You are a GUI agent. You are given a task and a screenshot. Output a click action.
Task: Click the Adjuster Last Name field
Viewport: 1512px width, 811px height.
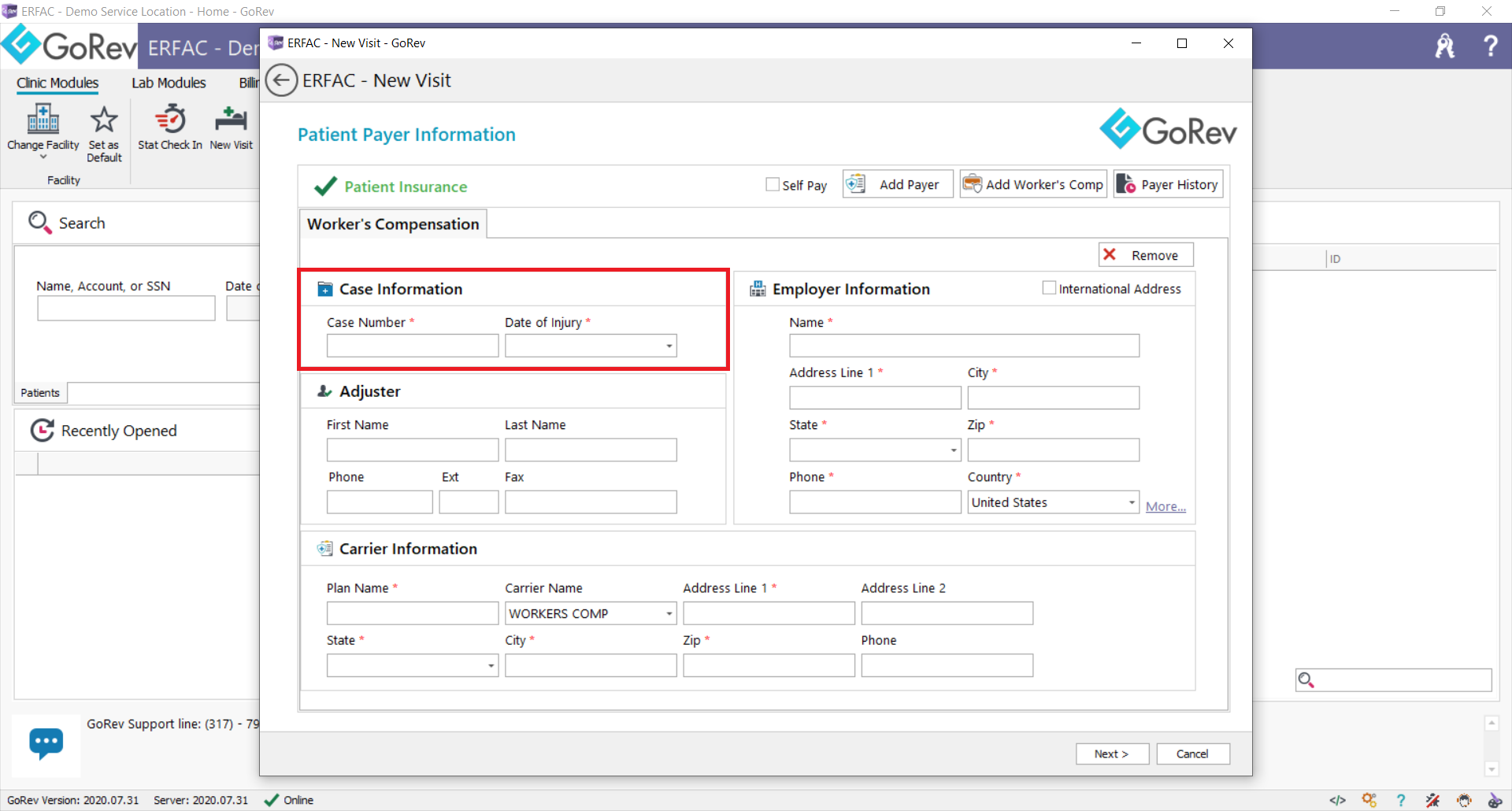591,450
